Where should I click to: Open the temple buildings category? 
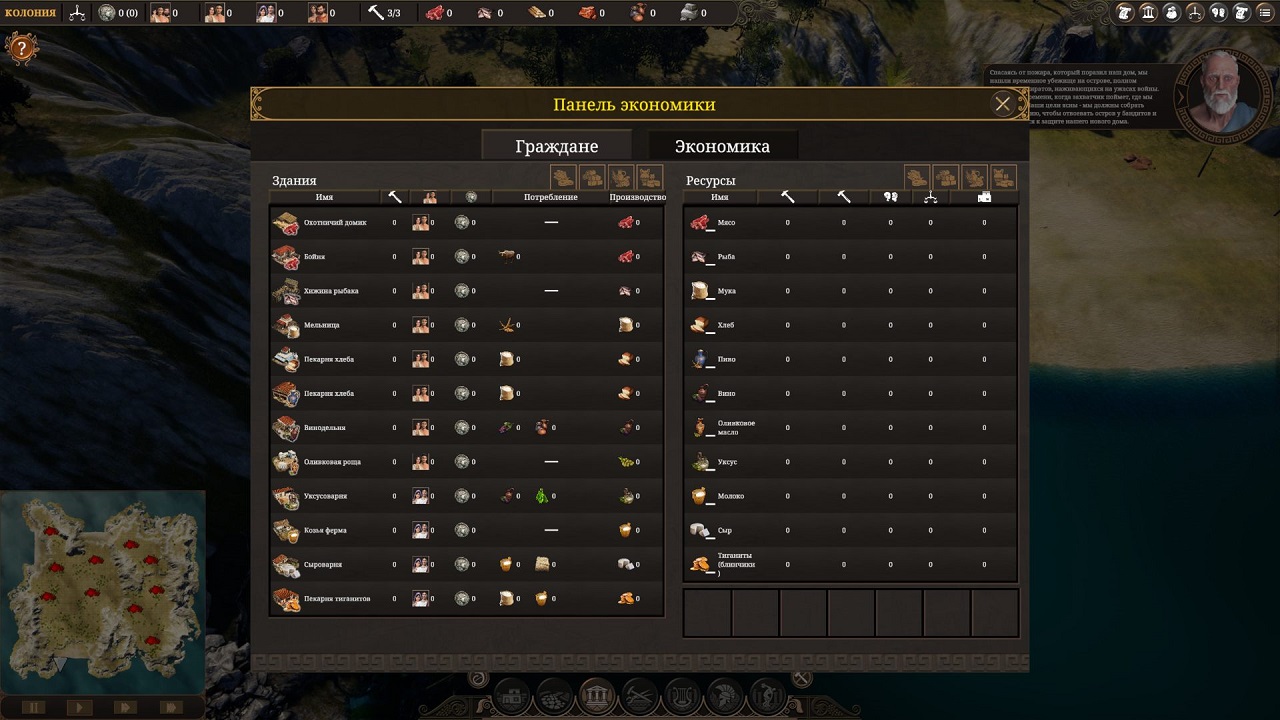click(x=597, y=697)
